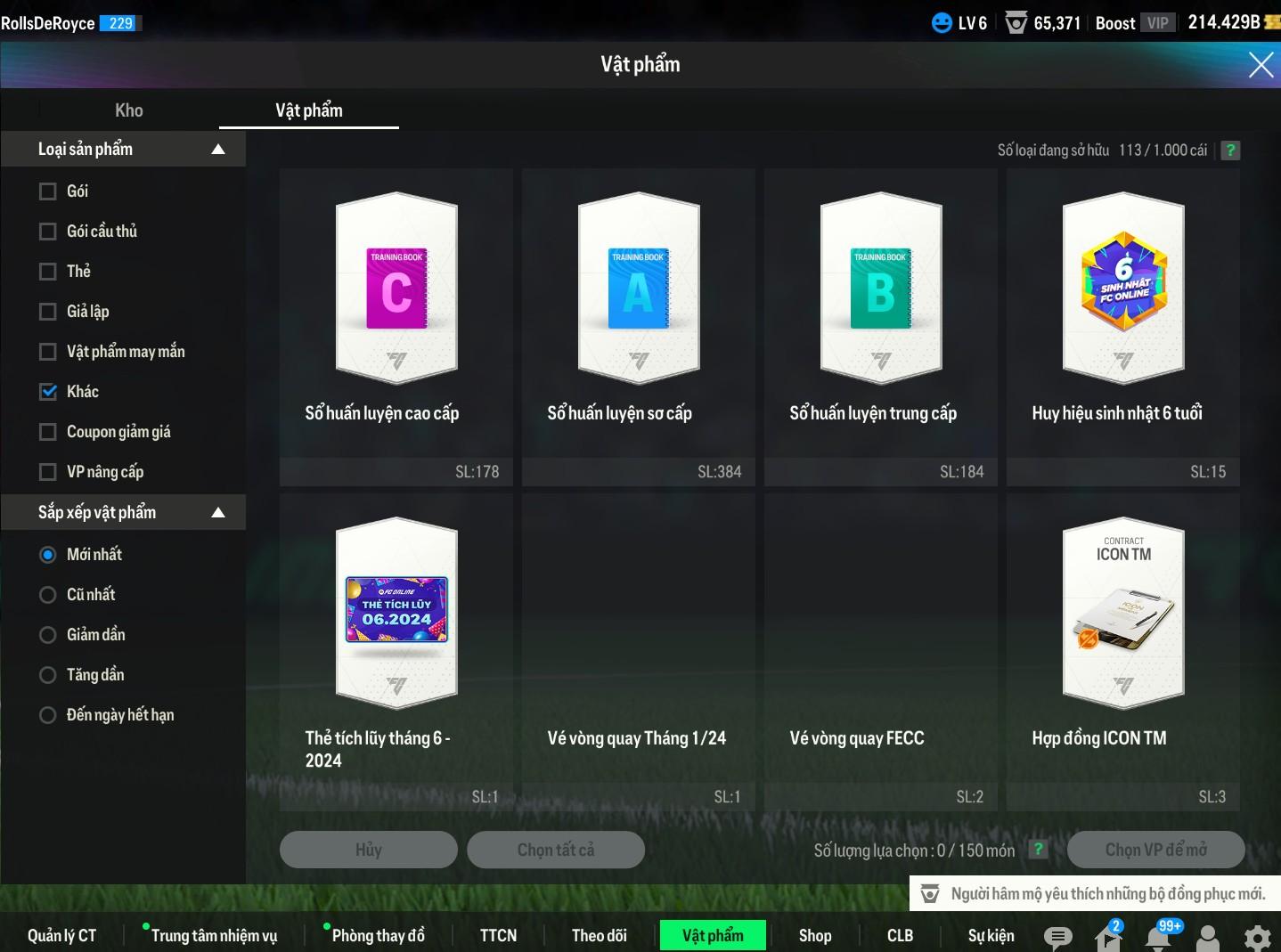Open Shop from the bottom menu

[x=814, y=935]
